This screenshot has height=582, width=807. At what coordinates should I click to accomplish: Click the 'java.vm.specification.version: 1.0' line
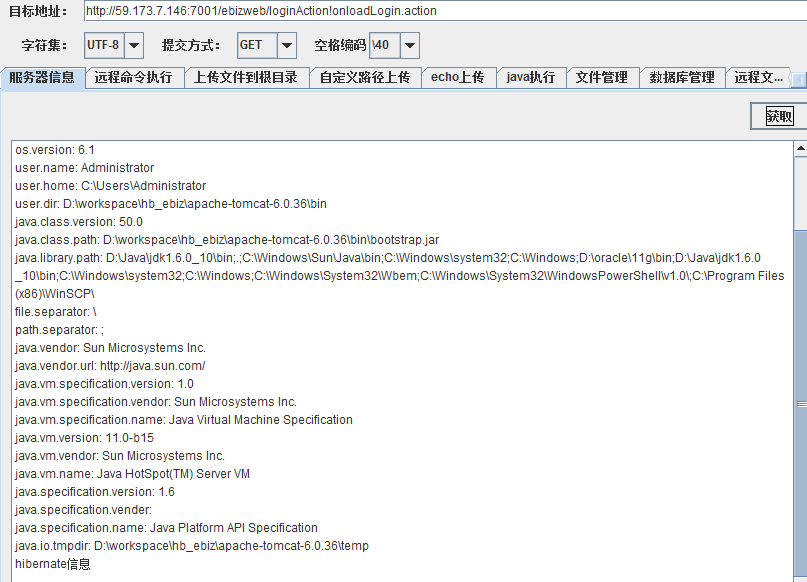click(104, 384)
